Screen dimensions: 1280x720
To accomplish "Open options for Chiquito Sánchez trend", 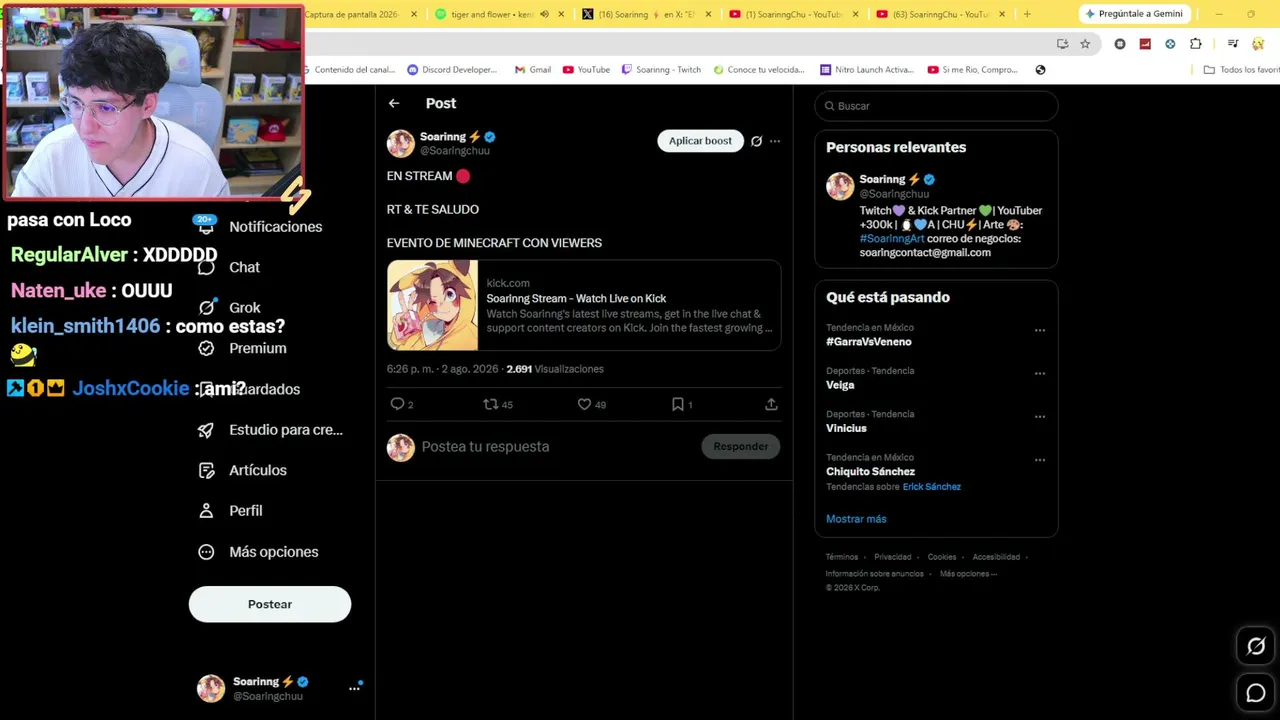I will point(1040,460).
